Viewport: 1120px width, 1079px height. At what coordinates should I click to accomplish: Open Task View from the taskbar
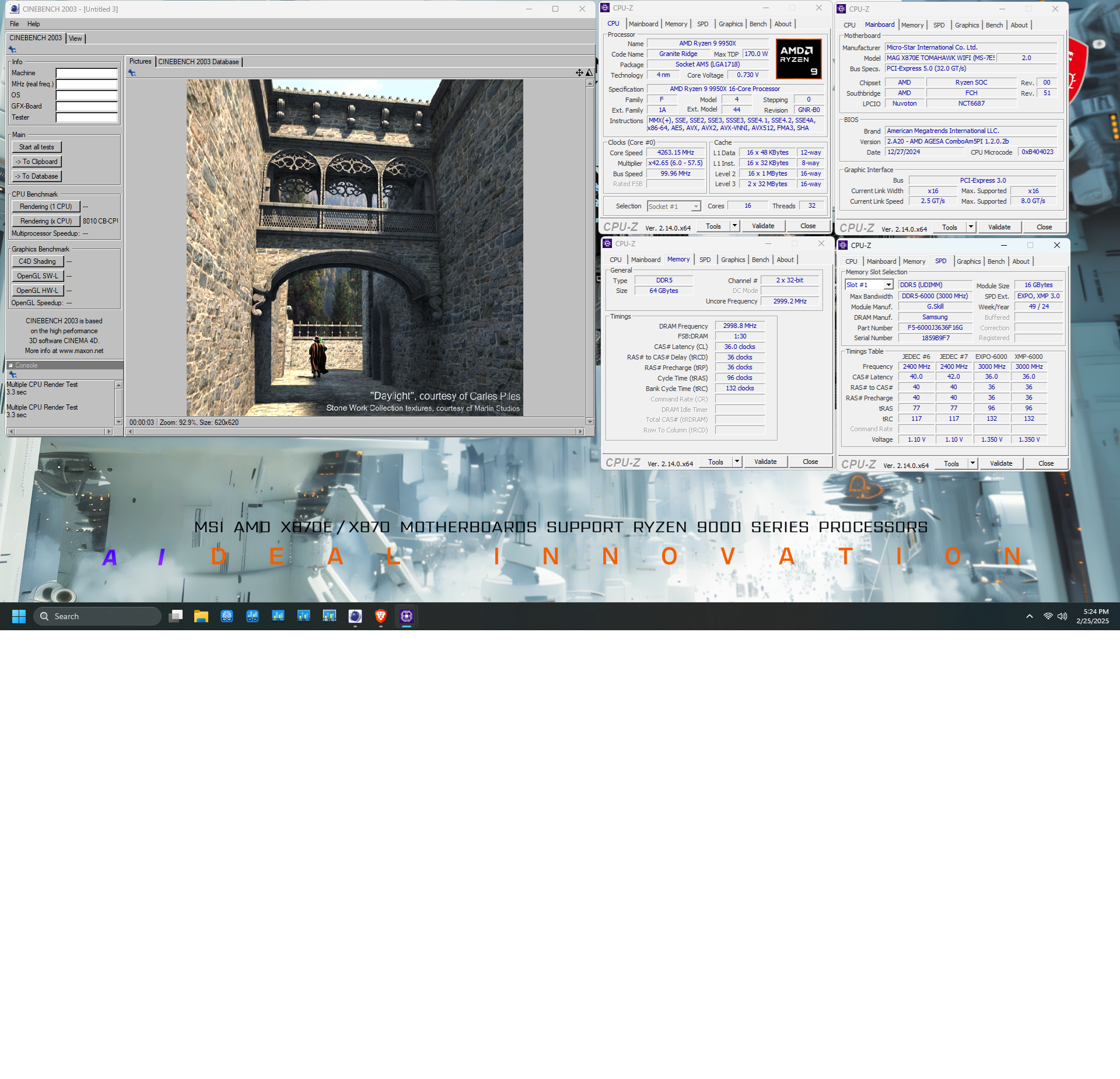tap(176, 616)
